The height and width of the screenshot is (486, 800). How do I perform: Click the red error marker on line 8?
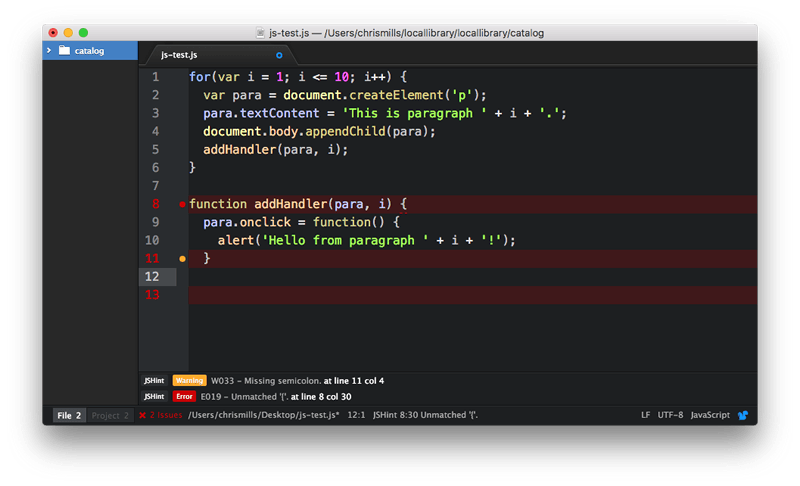point(182,204)
